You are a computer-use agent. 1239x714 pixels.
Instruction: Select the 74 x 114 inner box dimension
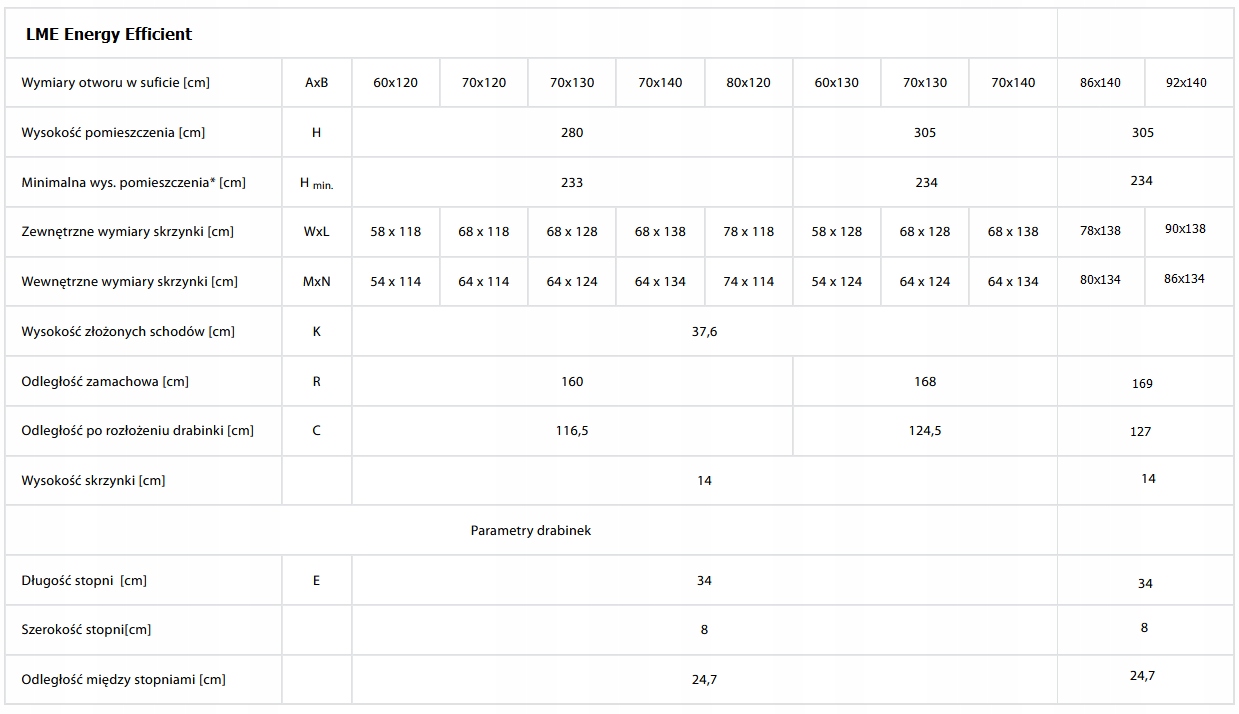pos(748,281)
